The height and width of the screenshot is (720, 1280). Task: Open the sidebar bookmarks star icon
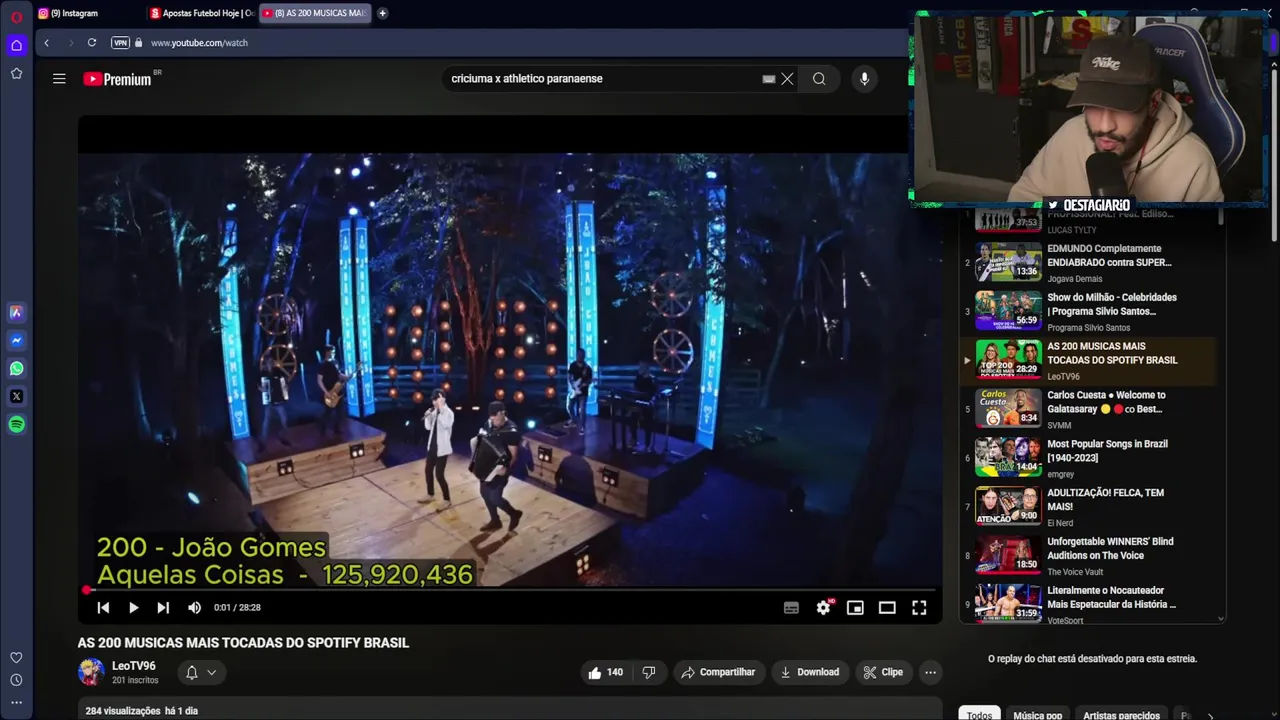[x=16, y=73]
